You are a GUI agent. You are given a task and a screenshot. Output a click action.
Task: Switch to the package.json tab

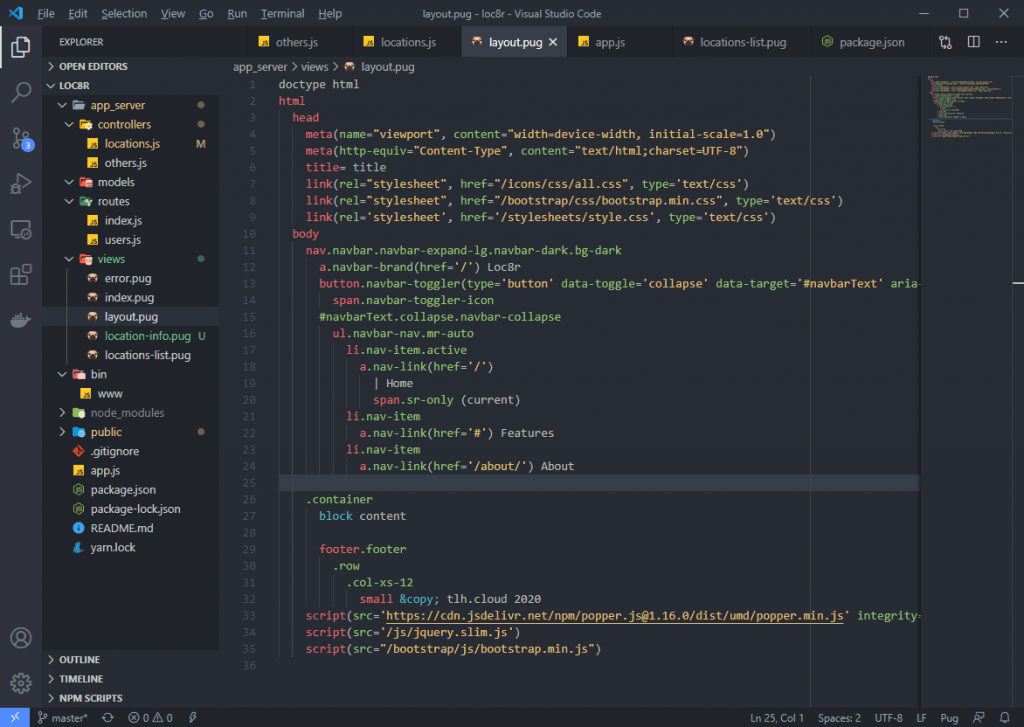coord(871,42)
